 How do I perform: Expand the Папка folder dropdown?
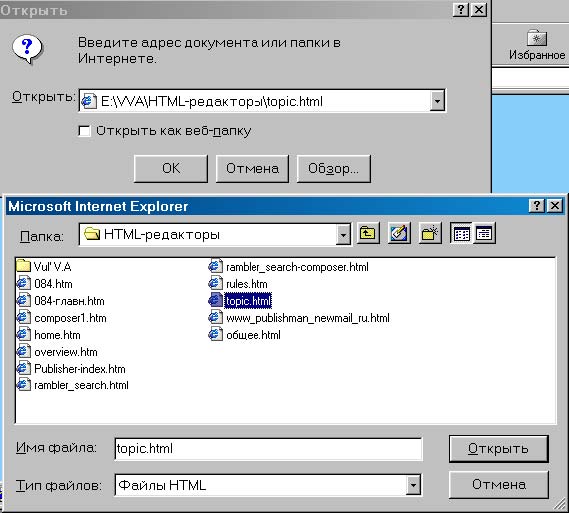click(343, 235)
